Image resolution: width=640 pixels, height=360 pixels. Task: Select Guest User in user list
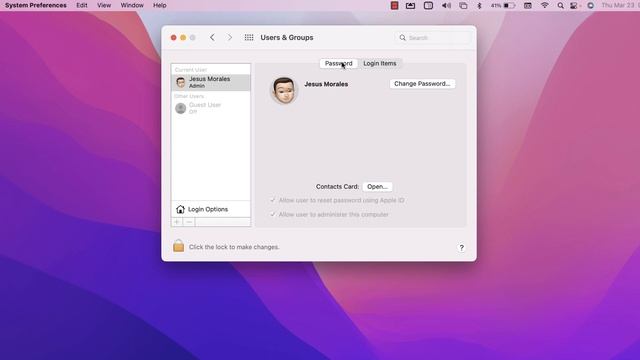[x=211, y=108]
